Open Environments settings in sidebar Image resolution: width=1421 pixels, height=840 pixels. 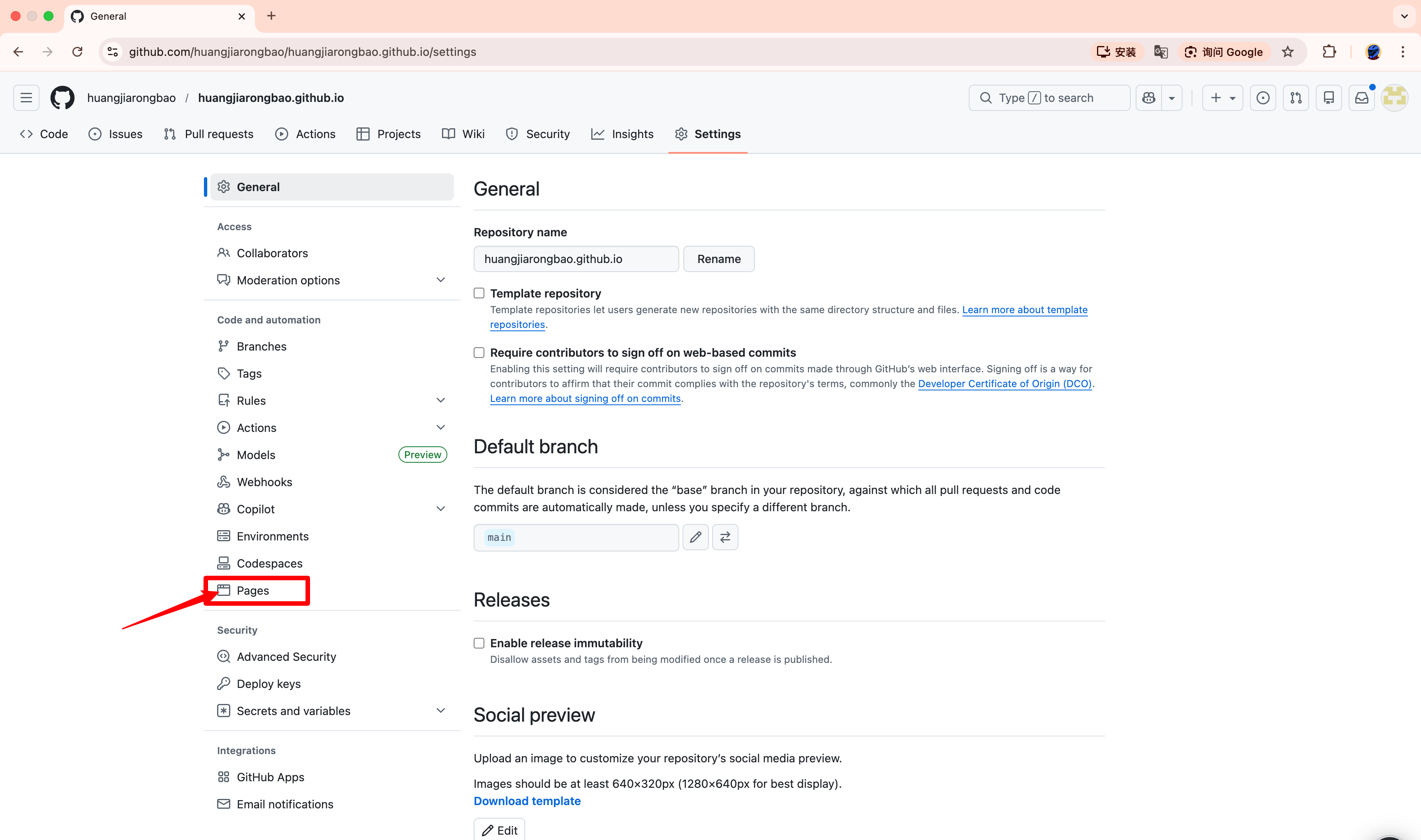click(x=332, y=537)
